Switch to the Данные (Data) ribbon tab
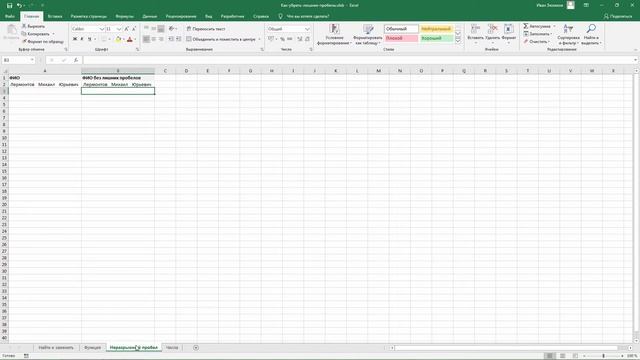Viewport: 640px width, 360px height. coord(150,16)
